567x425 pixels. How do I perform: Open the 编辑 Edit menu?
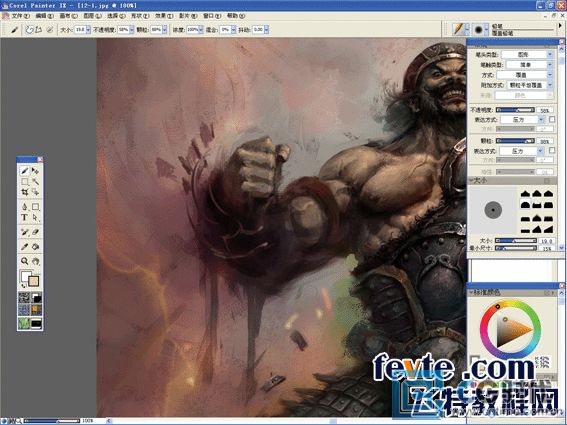[x=44, y=16]
